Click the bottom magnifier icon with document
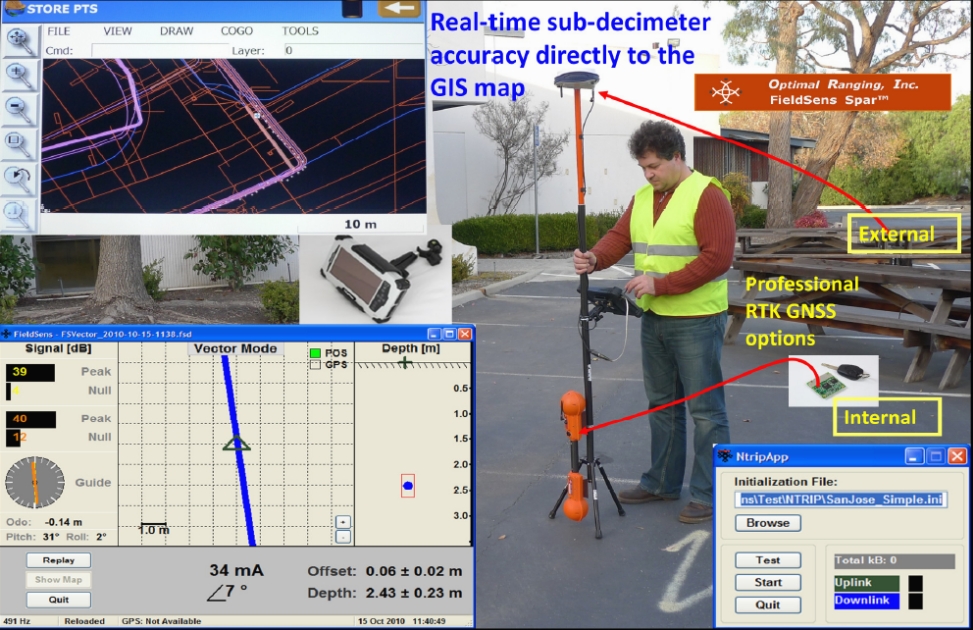This screenshot has width=973, height=630. pos(20,214)
